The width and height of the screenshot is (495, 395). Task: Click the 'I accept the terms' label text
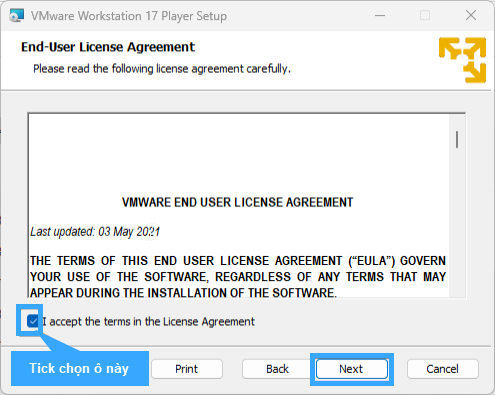click(x=149, y=322)
